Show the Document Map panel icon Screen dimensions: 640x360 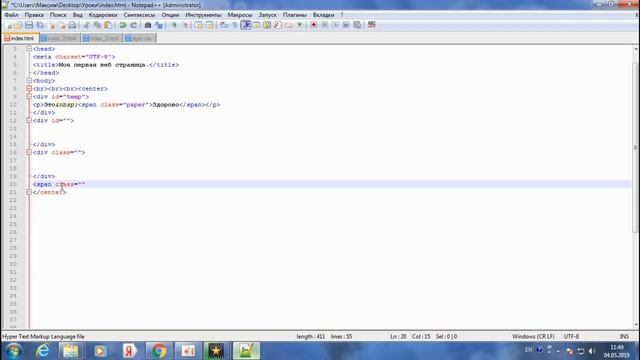pyautogui.click(x=267, y=25)
